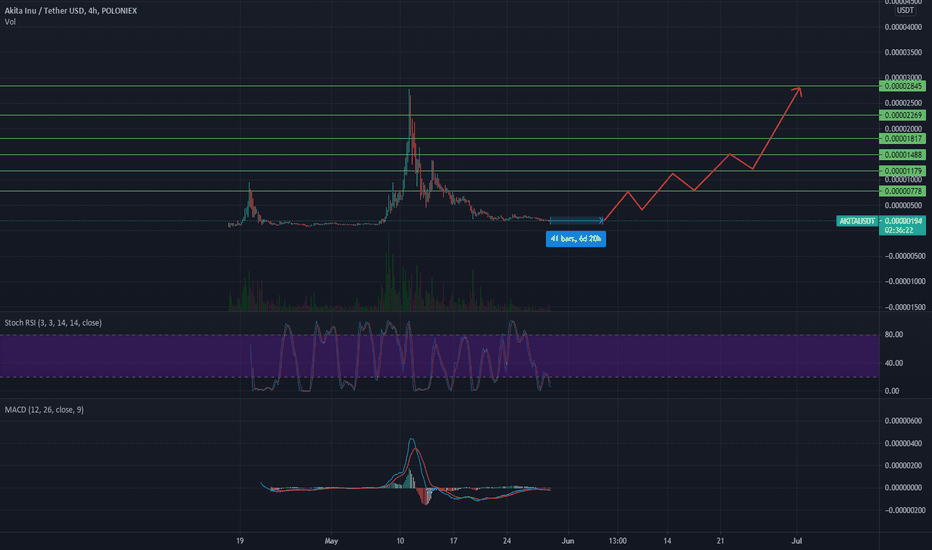Click the -0.00001000 value on price axis

(903, 282)
